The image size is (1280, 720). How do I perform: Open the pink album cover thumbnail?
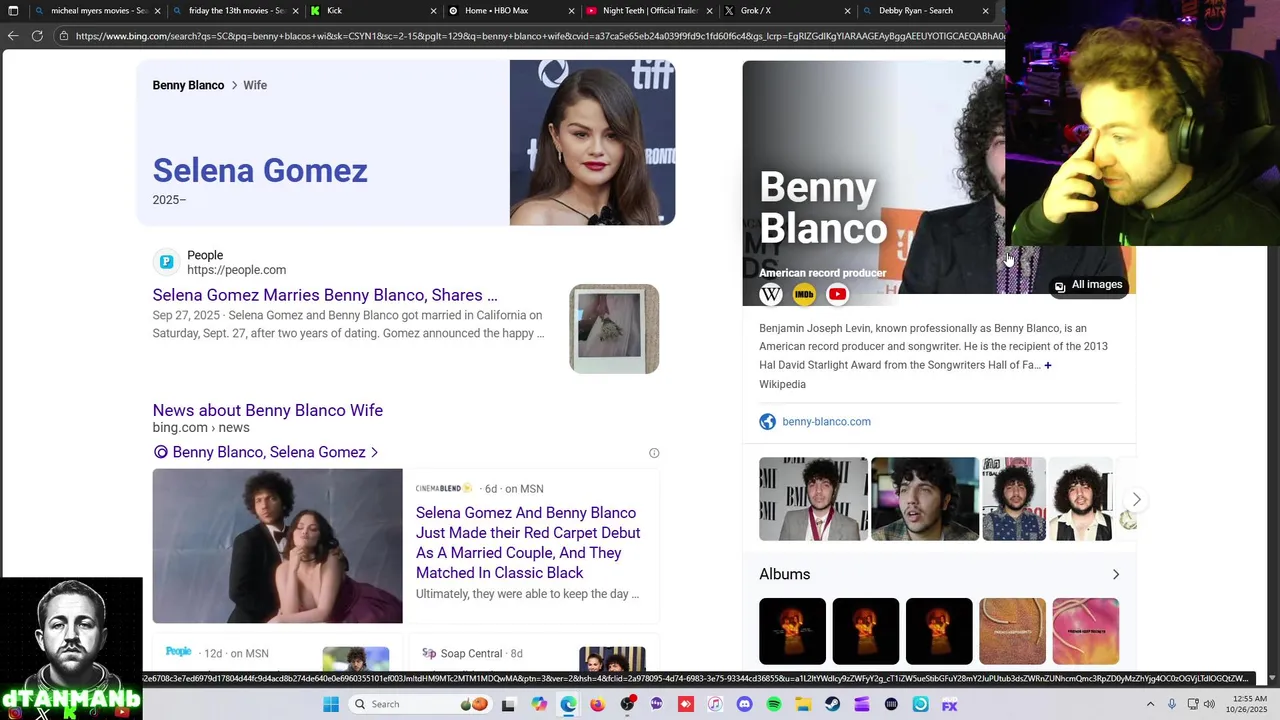tap(1085, 631)
